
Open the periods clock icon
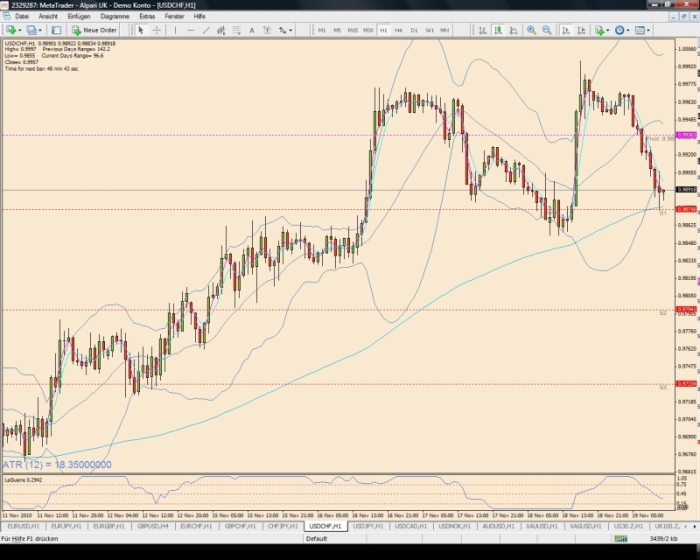pyautogui.click(x=620, y=30)
